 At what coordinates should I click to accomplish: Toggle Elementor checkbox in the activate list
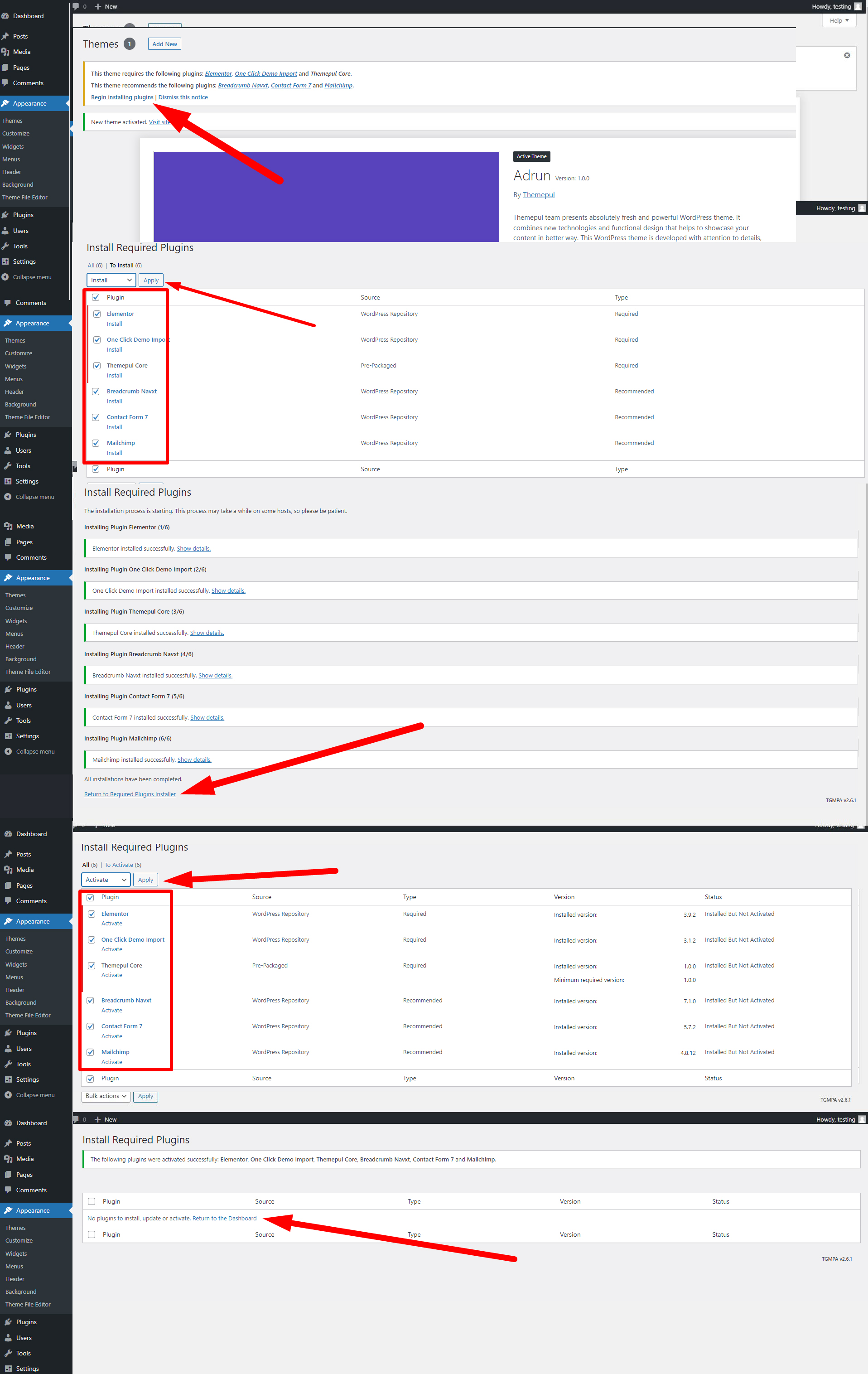pyautogui.click(x=92, y=914)
